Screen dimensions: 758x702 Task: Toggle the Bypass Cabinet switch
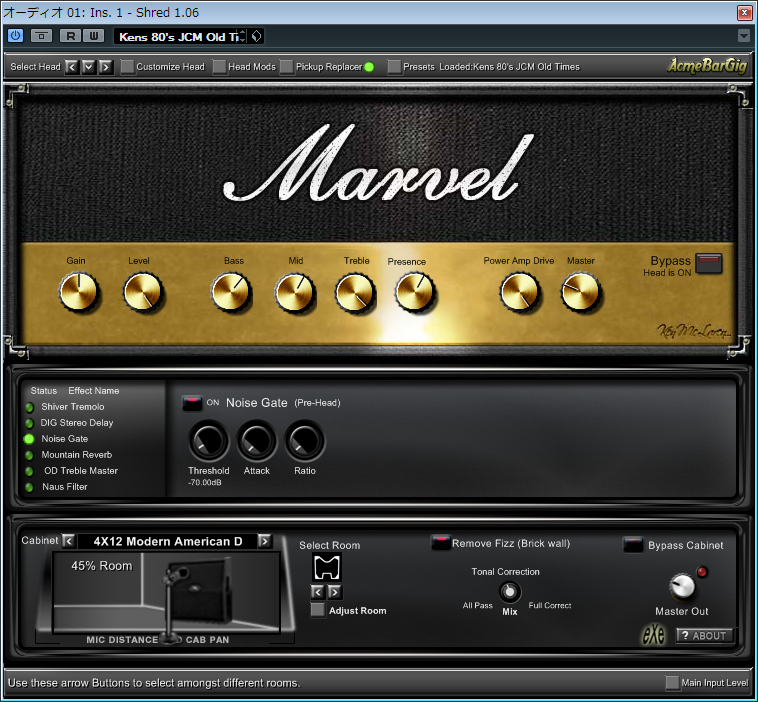click(x=633, y=545)
